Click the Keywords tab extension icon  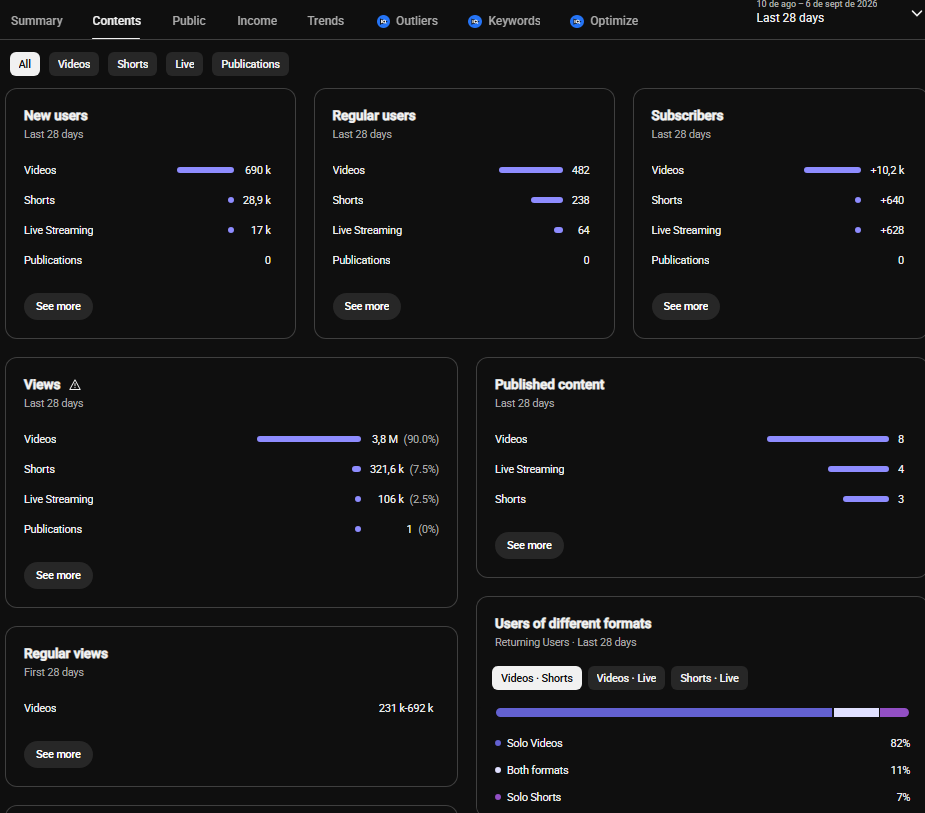click(475, 22)
